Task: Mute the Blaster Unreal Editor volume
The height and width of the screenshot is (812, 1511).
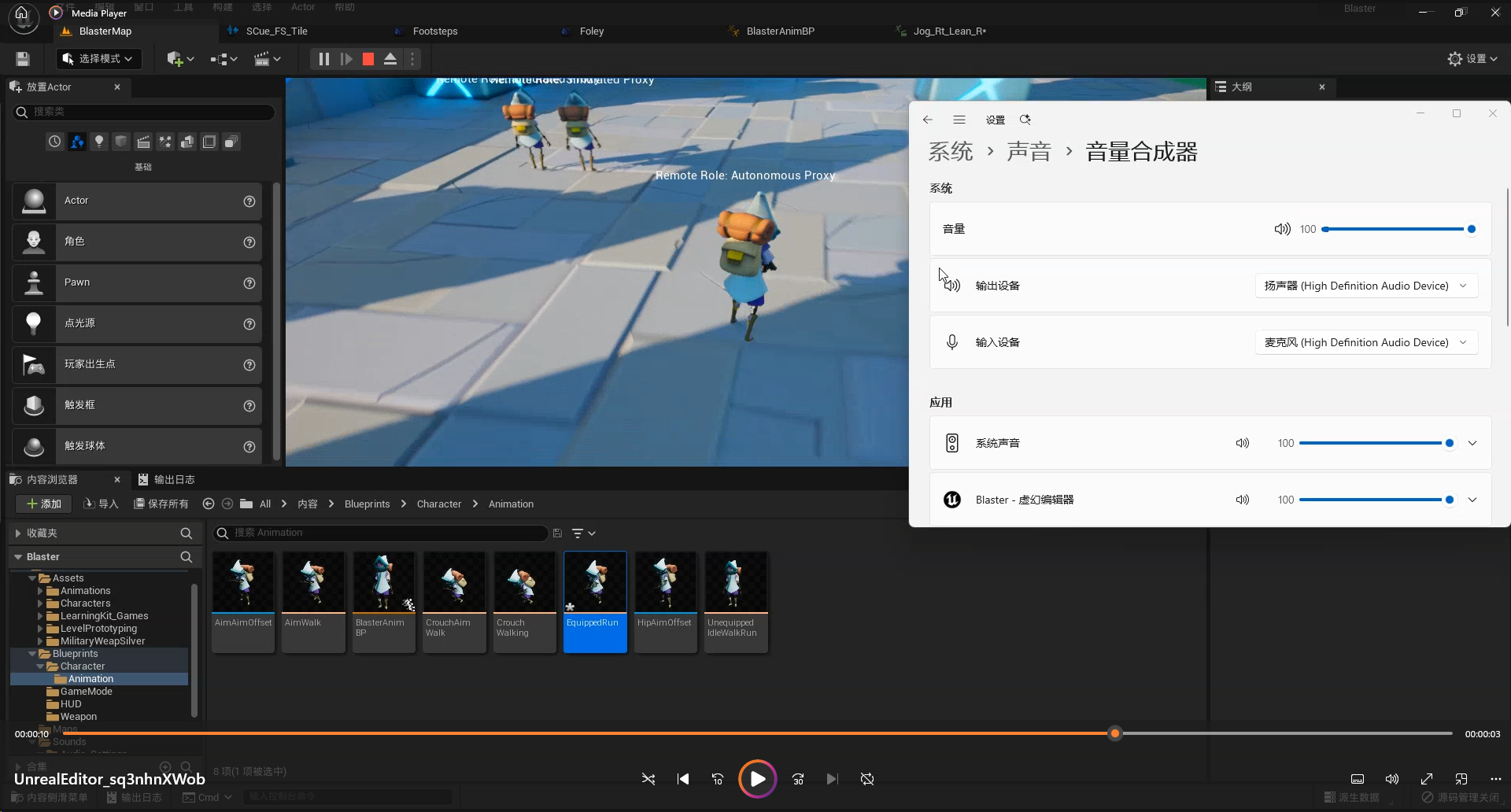Action: tap(1243, 500)
